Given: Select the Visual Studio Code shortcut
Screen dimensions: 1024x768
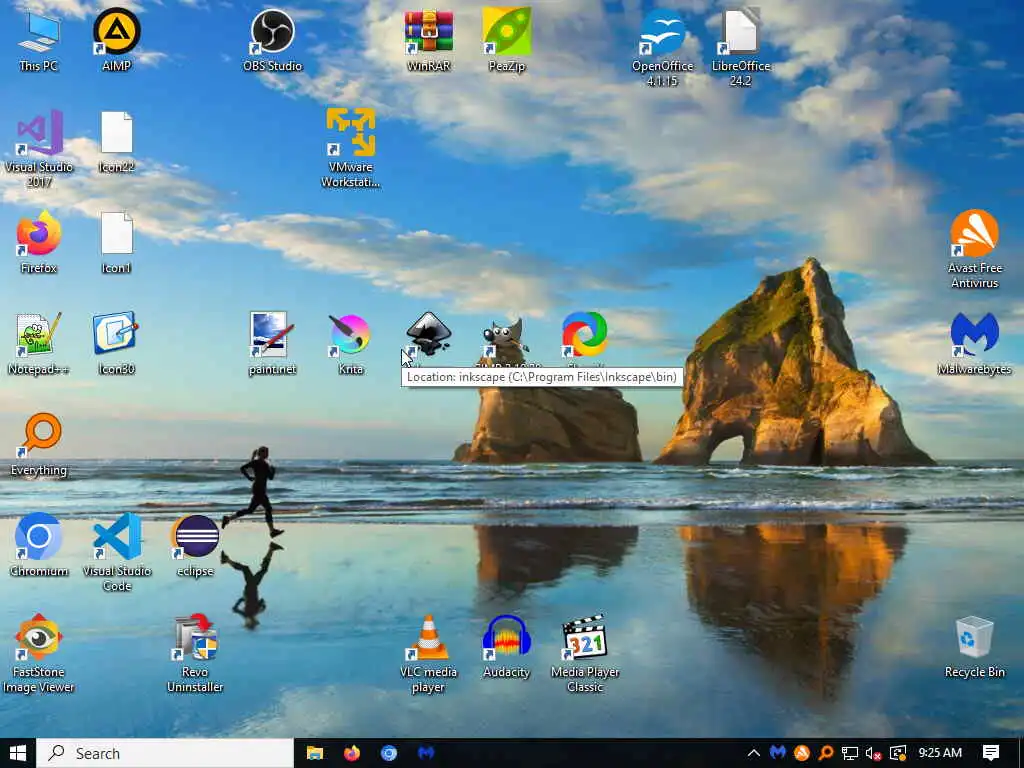Looking at the screenshot, I should coord(116,552).
